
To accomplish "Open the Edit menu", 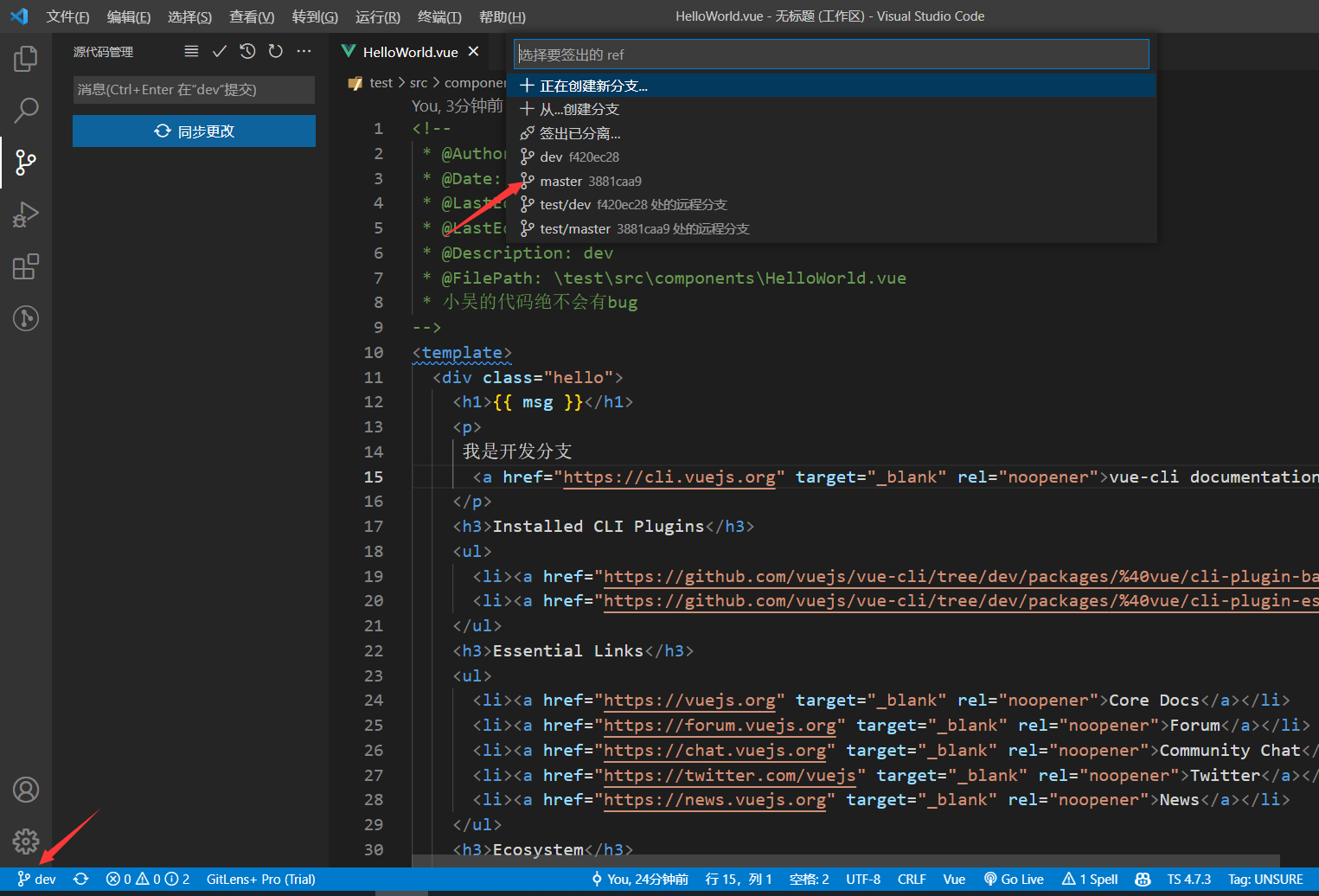I will point(129,16).
